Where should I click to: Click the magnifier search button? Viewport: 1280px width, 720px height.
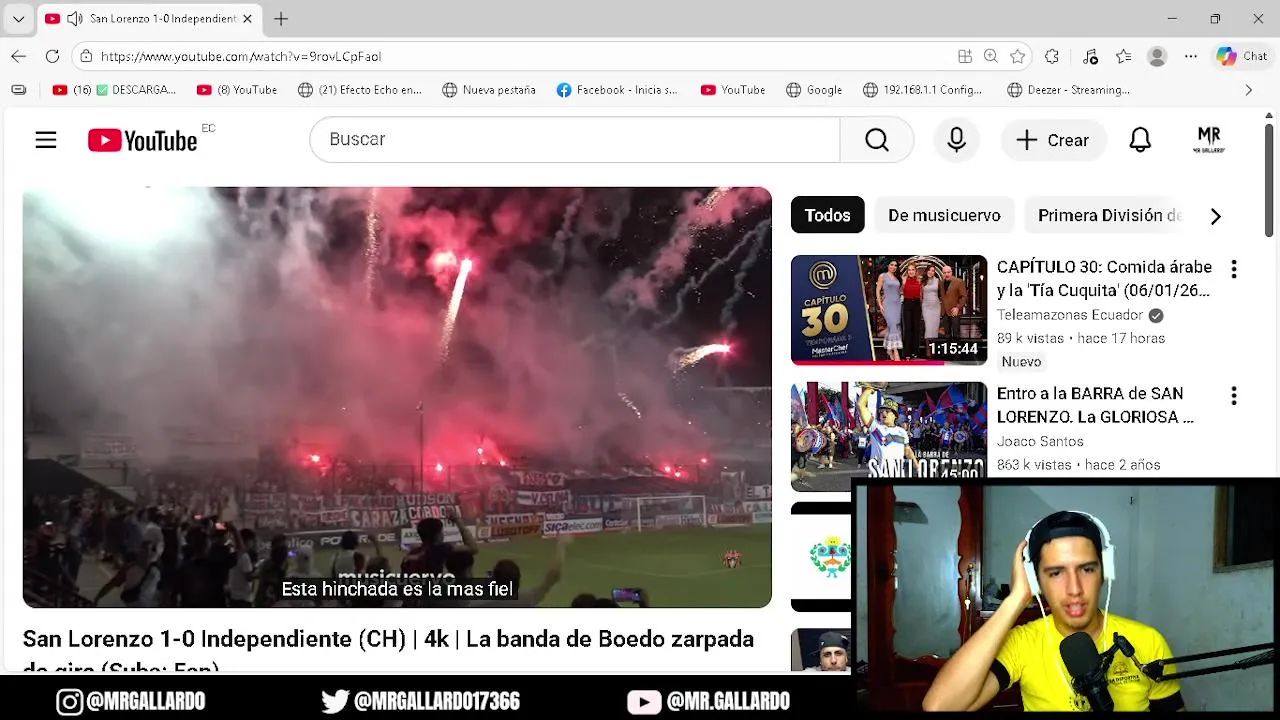tap(877, 139)
